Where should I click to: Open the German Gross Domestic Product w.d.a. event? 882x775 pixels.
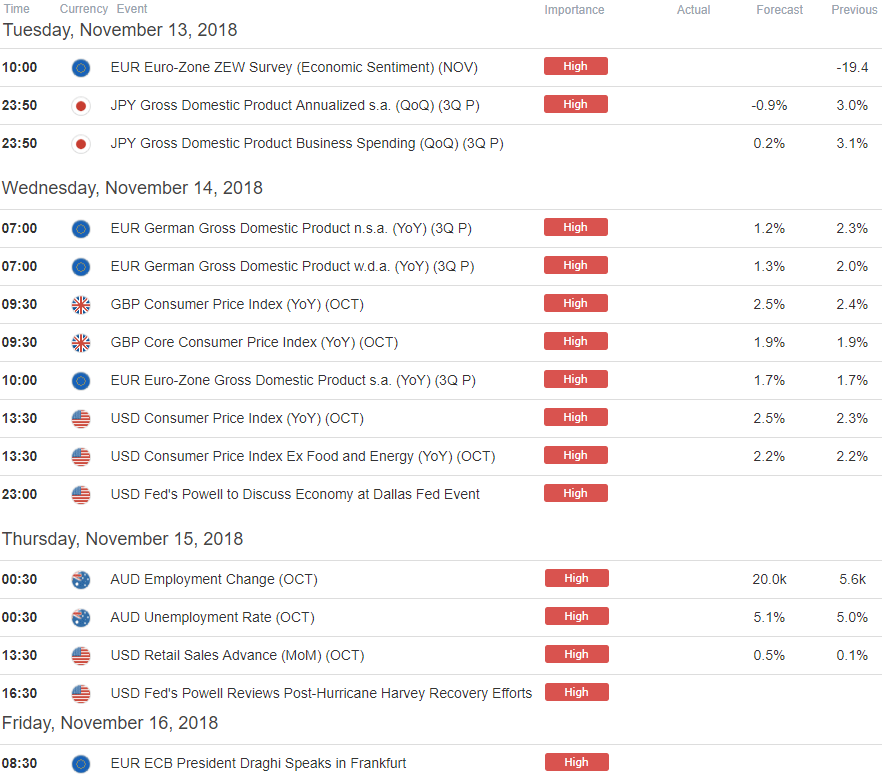pos(292,266)
